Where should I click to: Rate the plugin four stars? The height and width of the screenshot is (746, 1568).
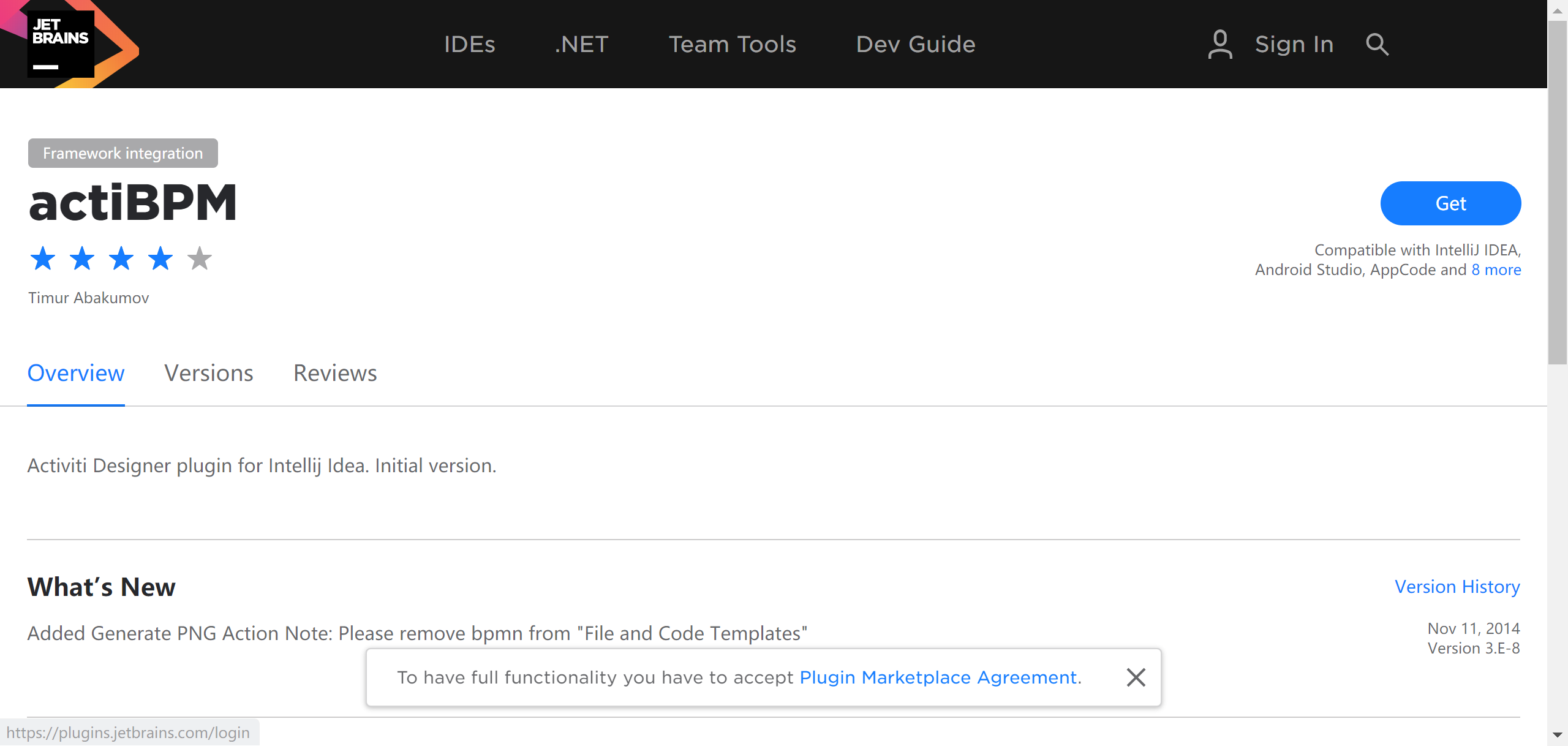click(160, 258)
